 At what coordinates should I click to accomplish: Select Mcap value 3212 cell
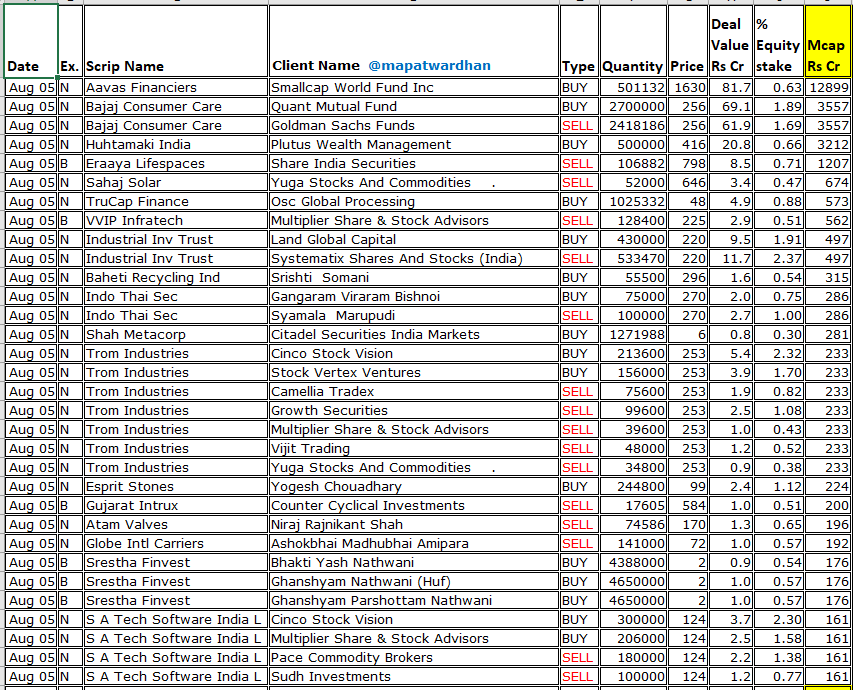click(827, 145)
